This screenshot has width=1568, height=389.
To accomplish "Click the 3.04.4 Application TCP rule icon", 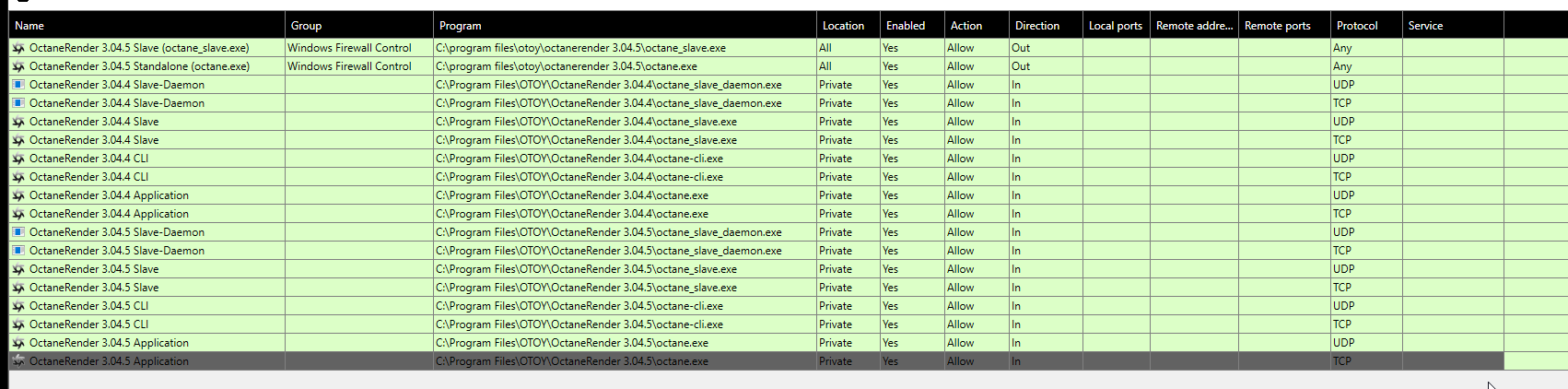I will tap(18, 214).
